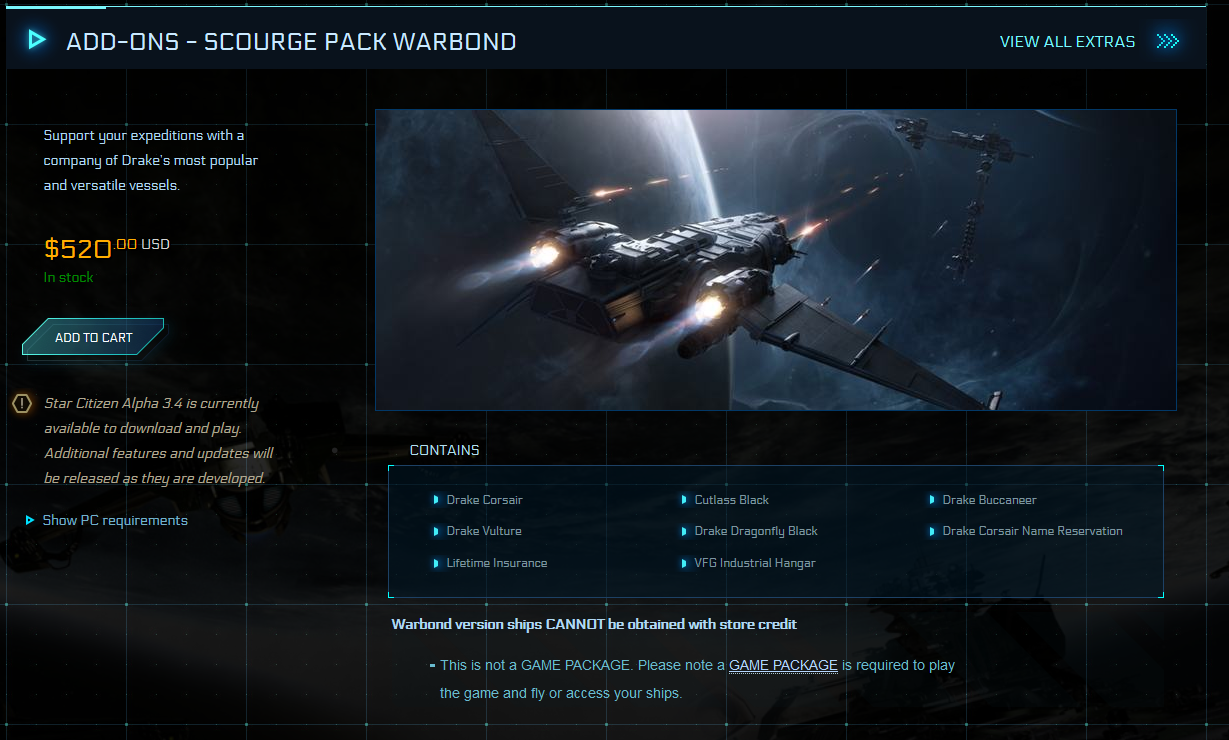Open the View All Extras link
This screenshot has width=1229, height=740.
click(1067, 42)
